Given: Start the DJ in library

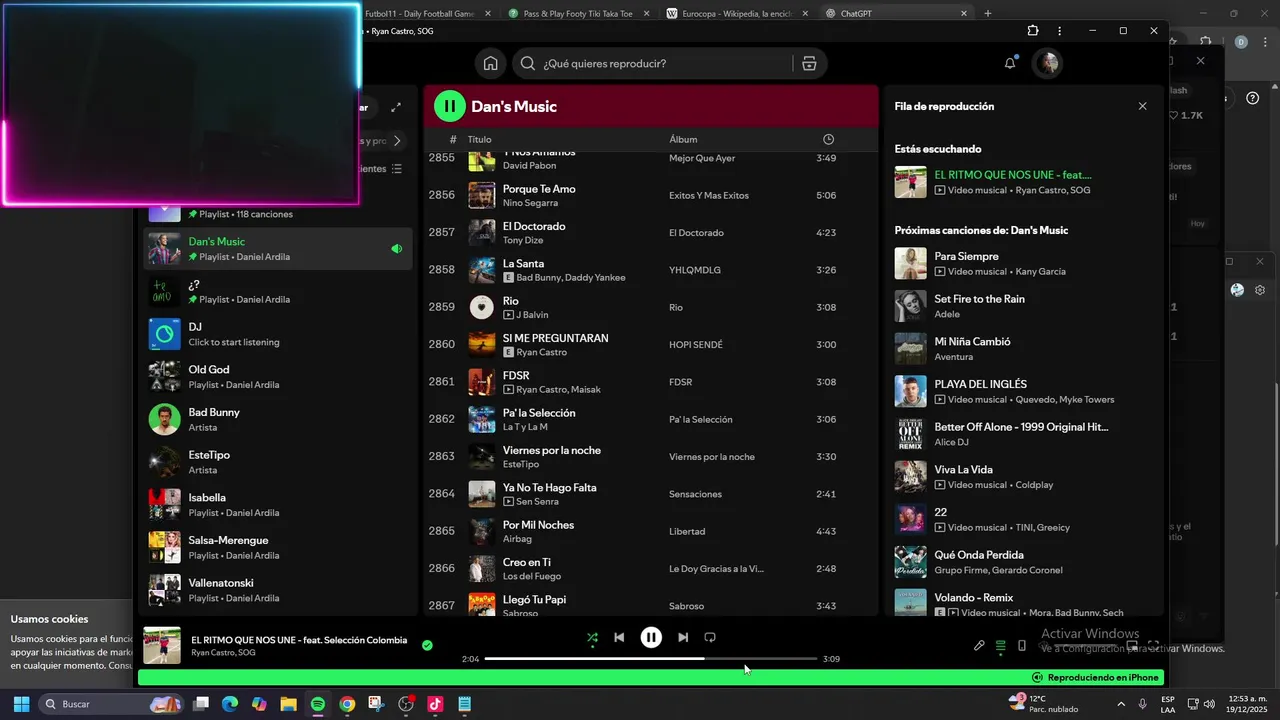Looking at the screenshot, I should click(278, 334).
